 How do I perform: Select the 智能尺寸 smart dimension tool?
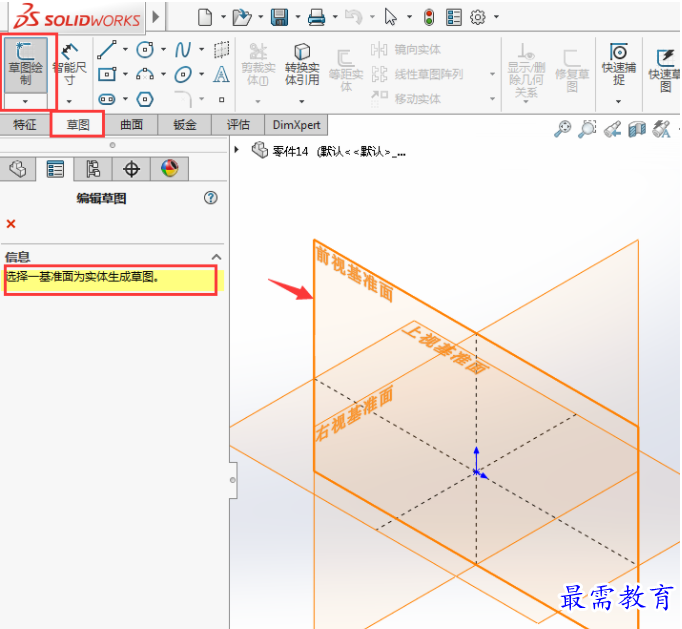(x=69, y=64)
